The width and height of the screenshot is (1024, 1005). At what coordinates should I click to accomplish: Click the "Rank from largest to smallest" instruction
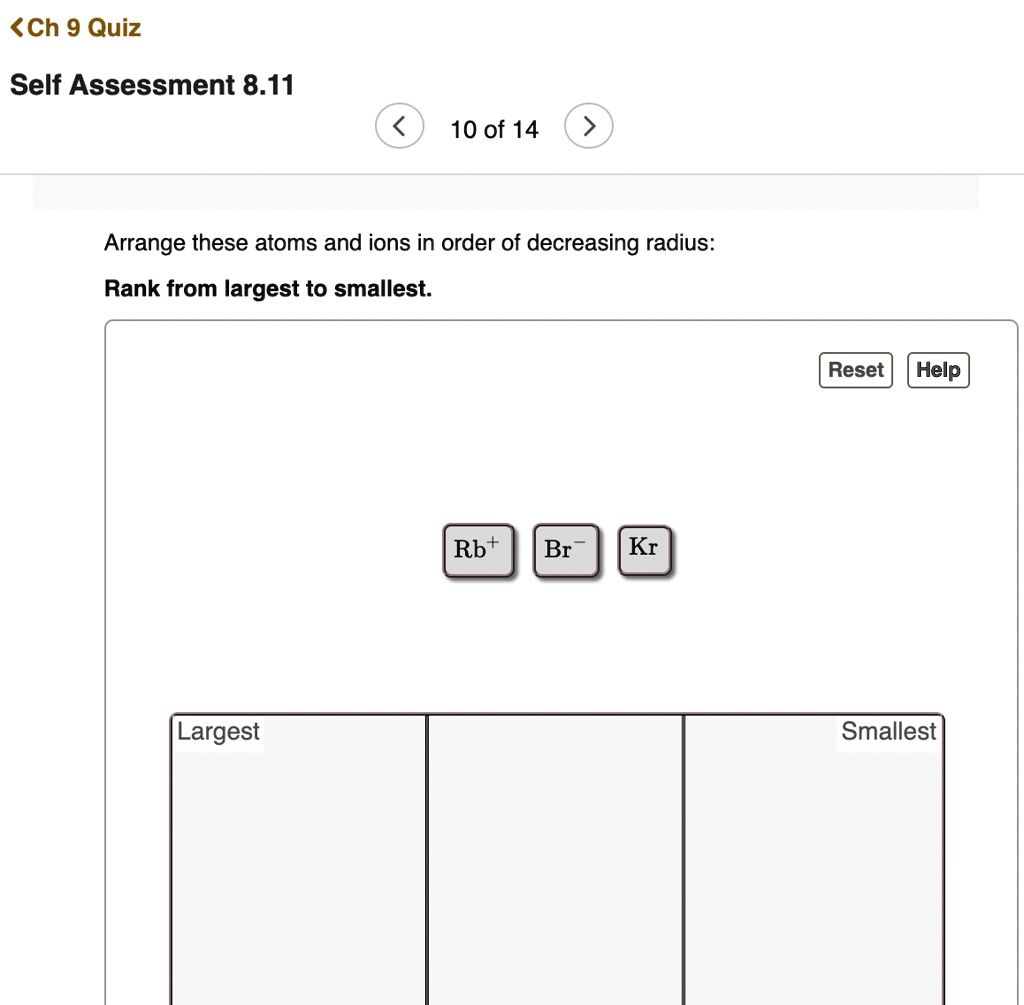pos(268,289)
